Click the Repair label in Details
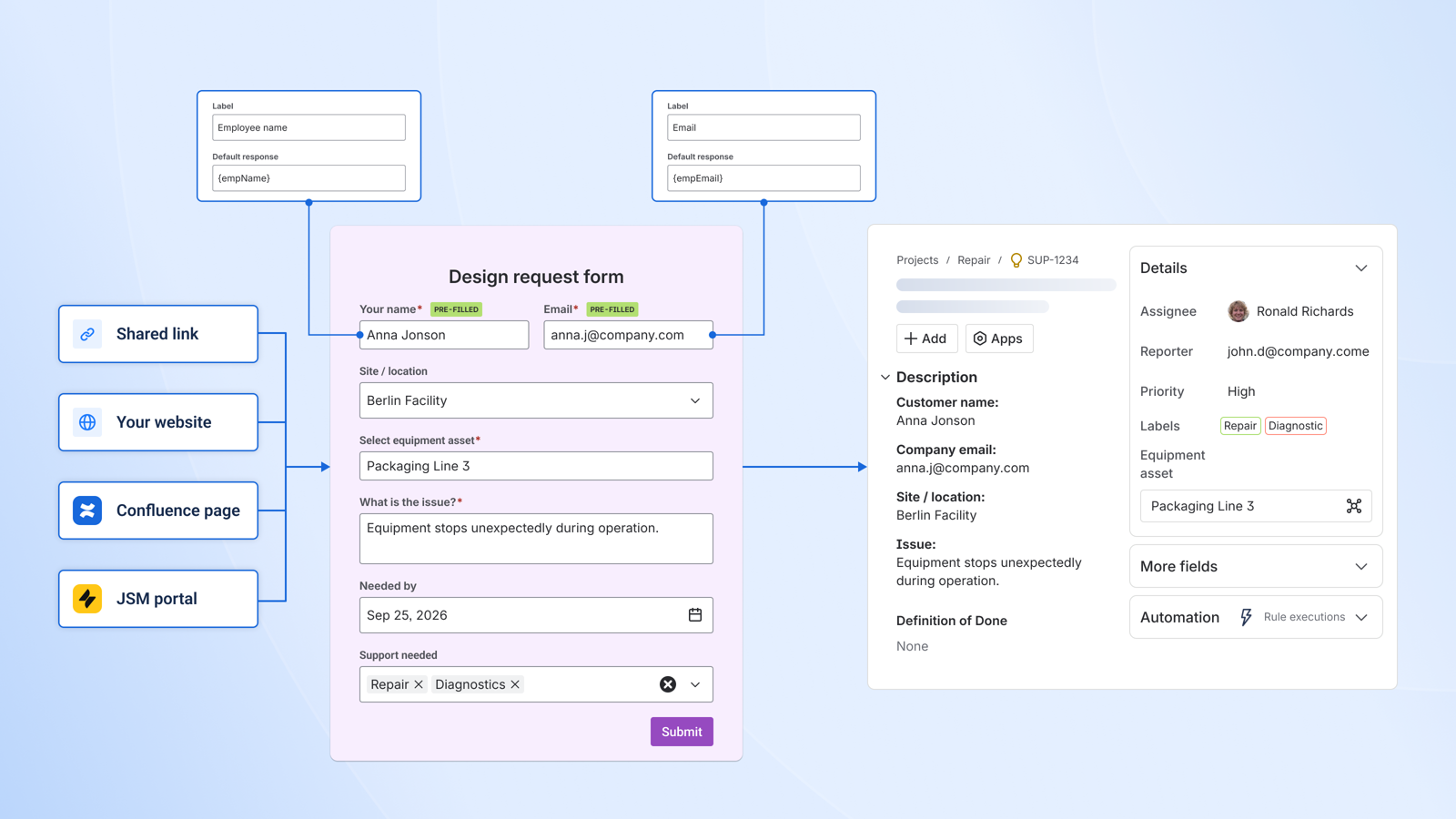Screen dimensions: 1456x819 (1240, 426)
